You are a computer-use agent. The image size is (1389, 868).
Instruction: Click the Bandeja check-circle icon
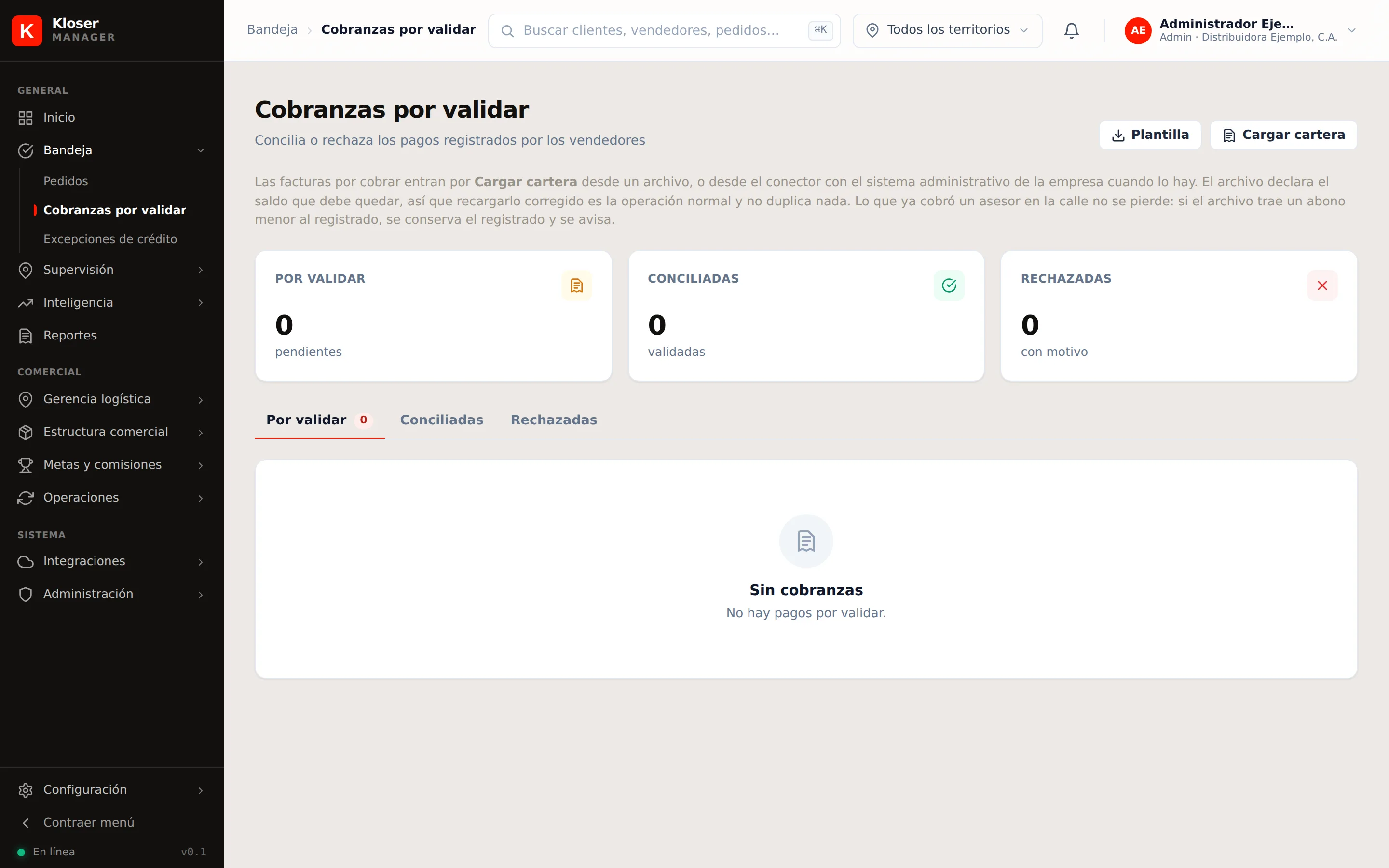(25, 150)
